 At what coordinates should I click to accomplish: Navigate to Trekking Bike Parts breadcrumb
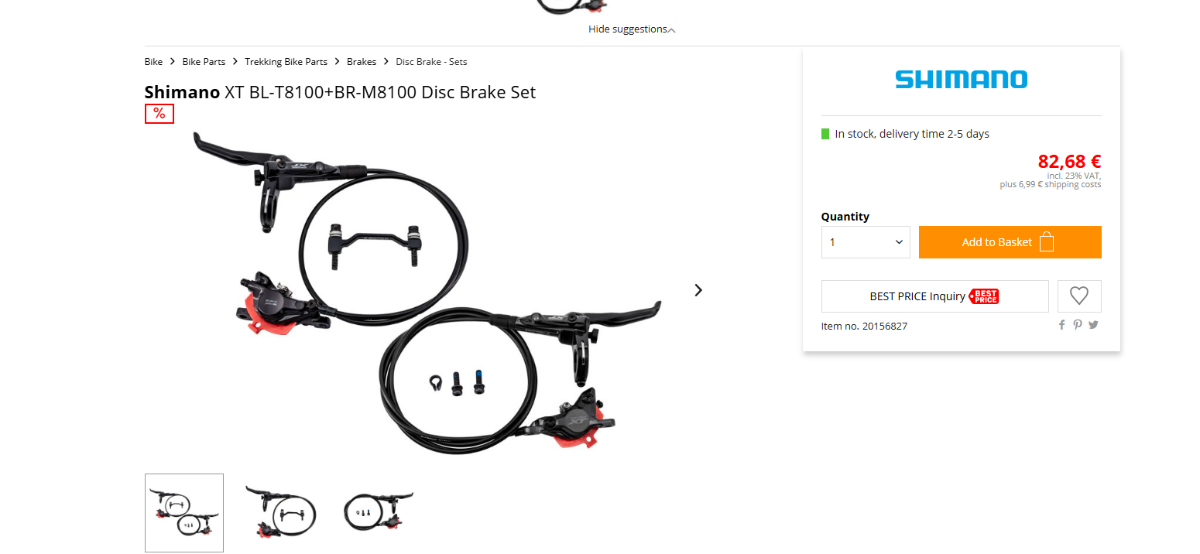click(x=286, y=62)
